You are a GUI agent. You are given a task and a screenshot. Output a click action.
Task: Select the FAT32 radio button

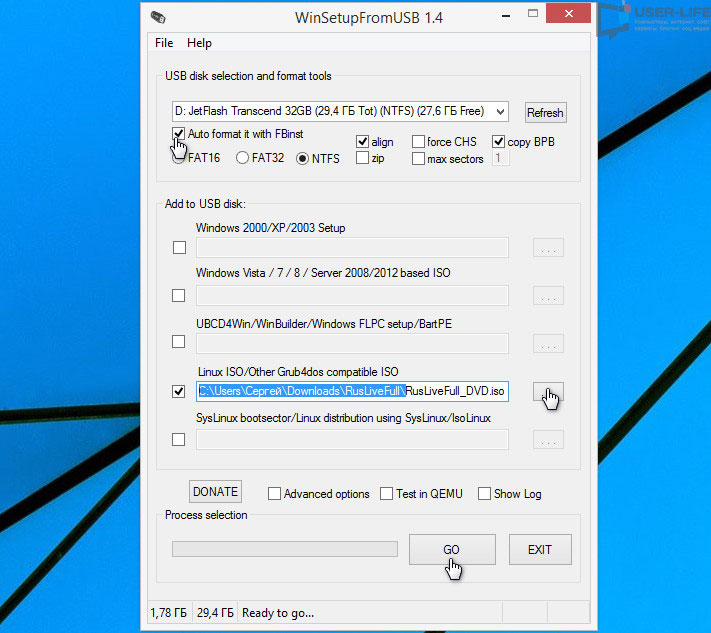(x=243, y=158)
